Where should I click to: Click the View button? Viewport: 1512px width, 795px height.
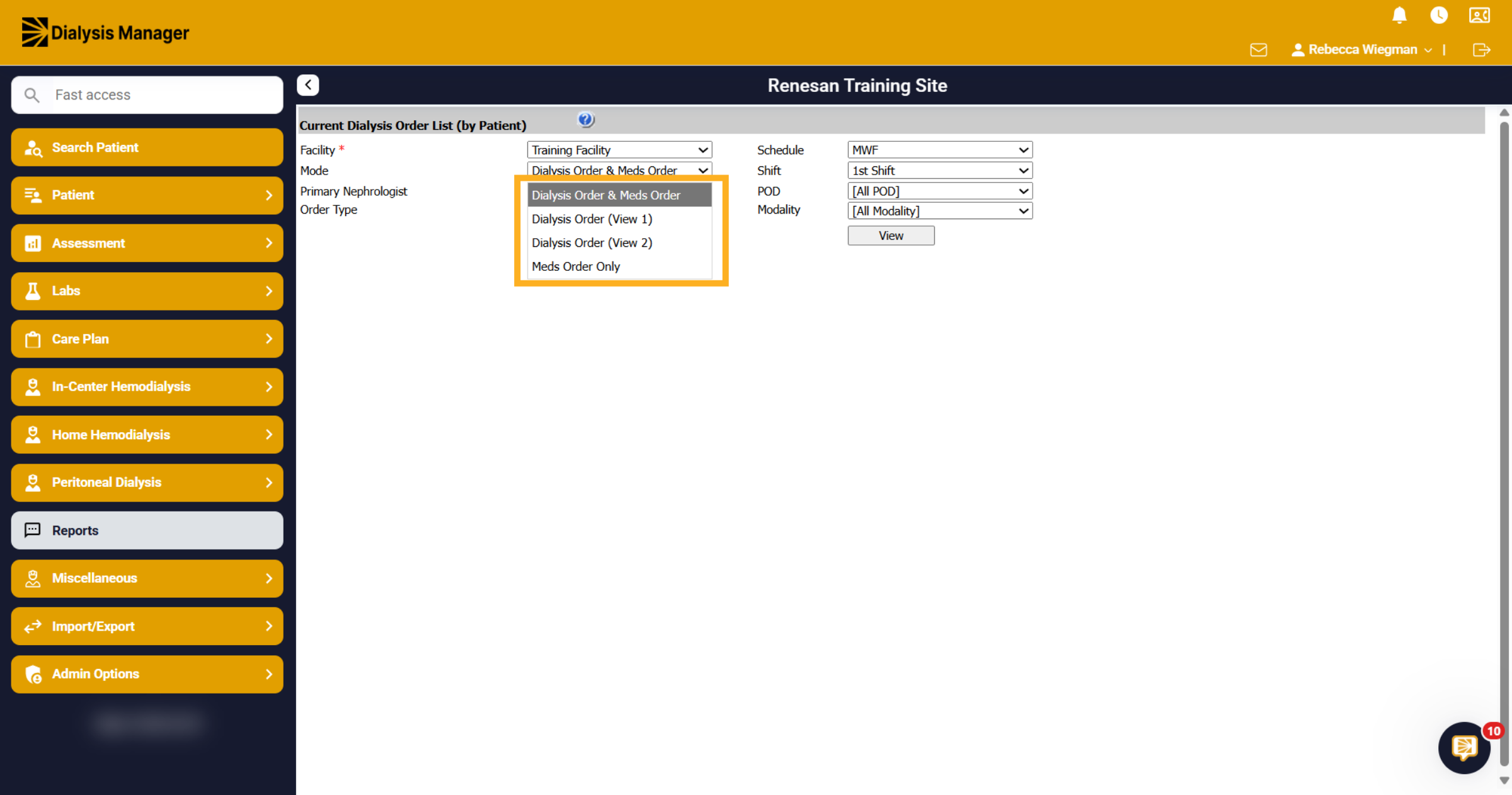pos(891,236)
